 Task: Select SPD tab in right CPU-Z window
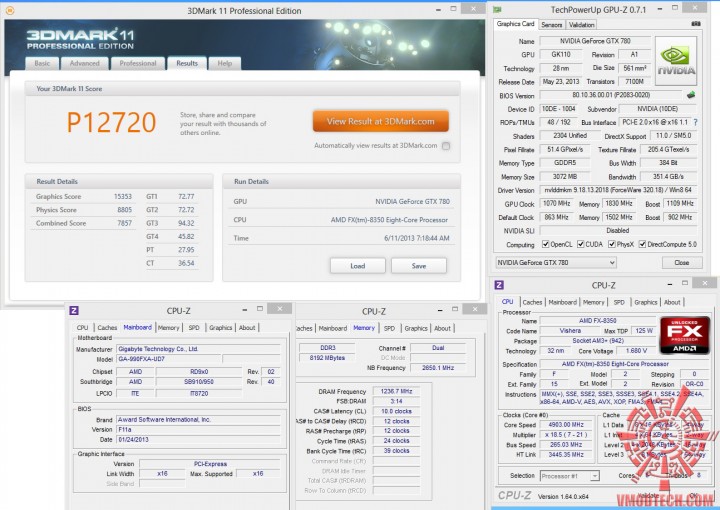point(619,302)
